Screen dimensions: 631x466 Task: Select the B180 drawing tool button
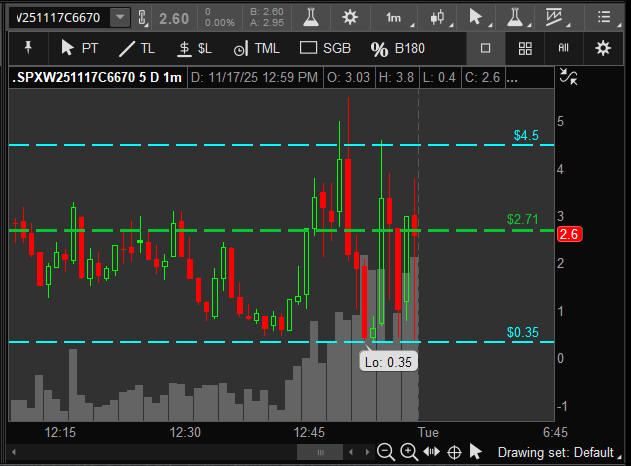point(398,48)
